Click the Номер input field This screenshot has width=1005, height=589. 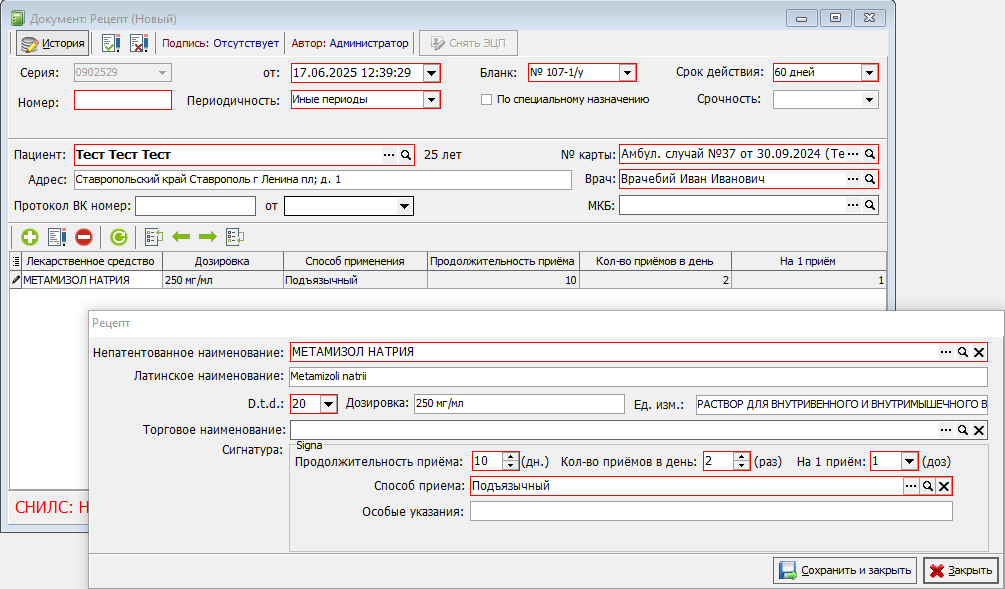123,101
